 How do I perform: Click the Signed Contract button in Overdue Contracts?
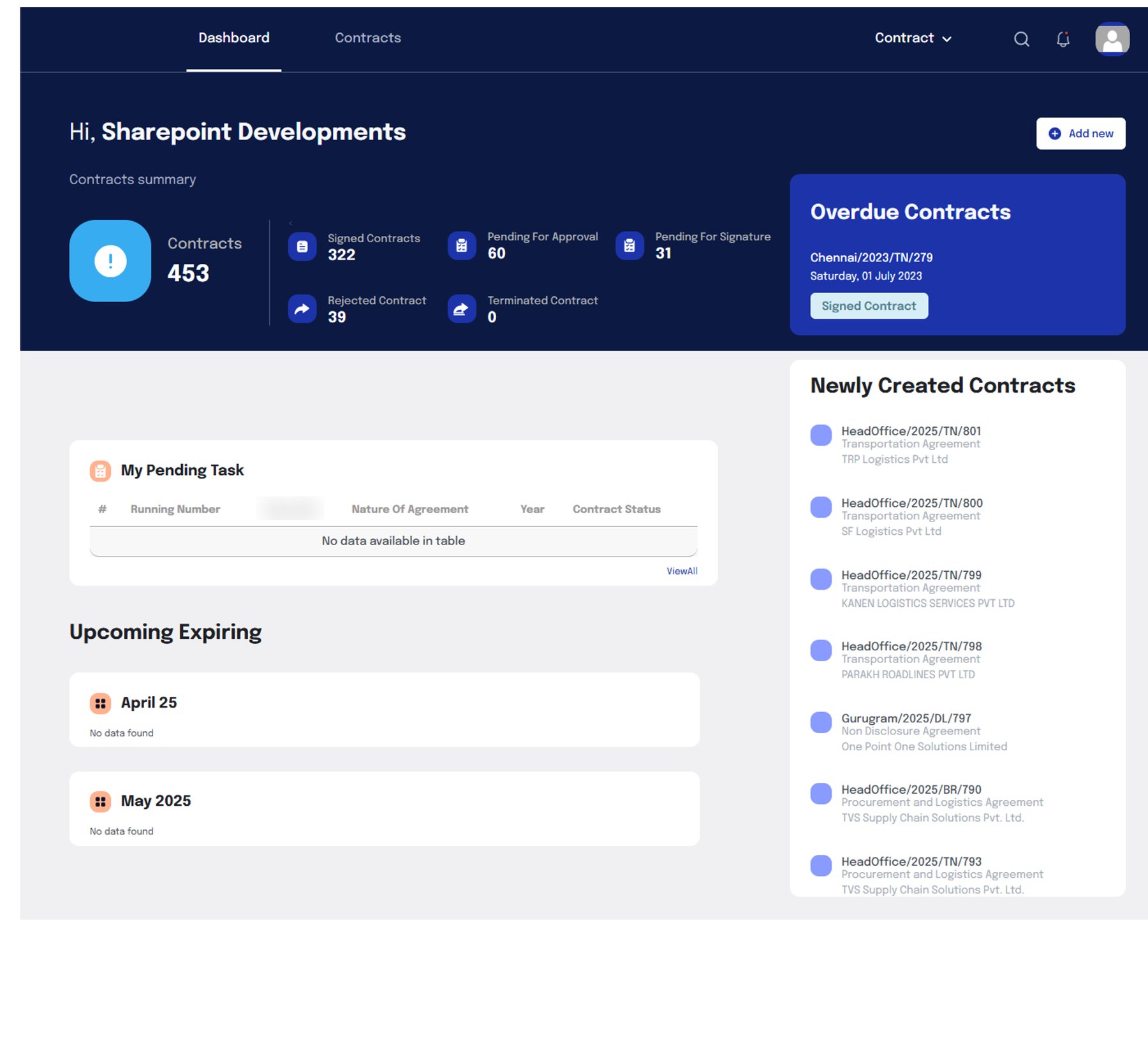click(869, 306)
